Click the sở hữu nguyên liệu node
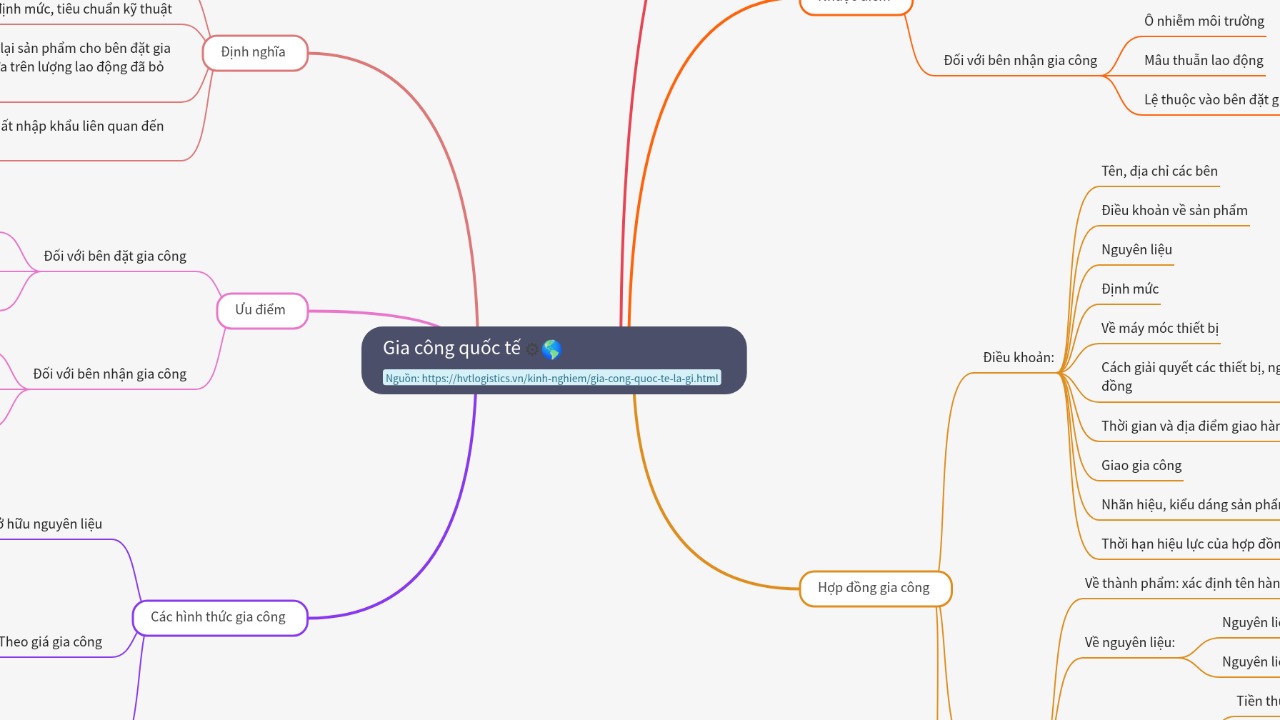 pos(50,524)
